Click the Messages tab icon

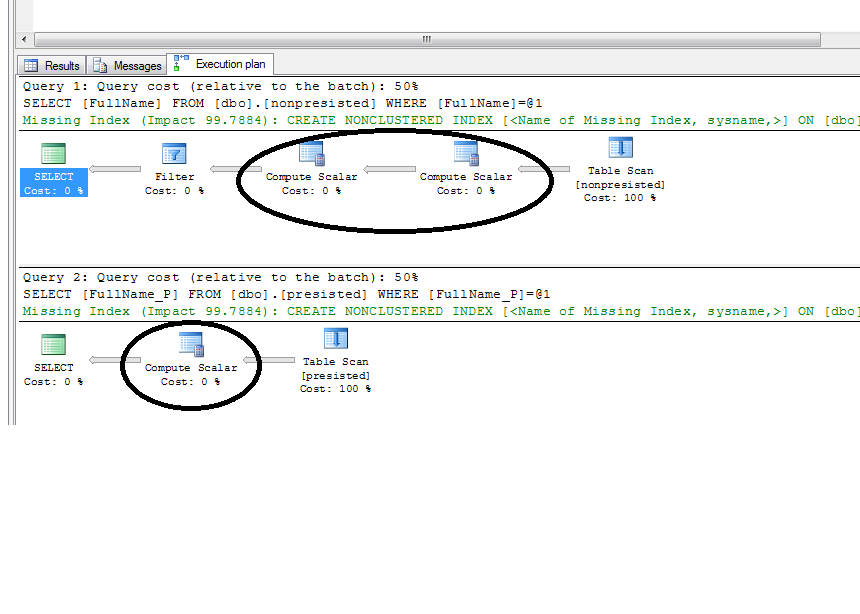tap(99, 64)
